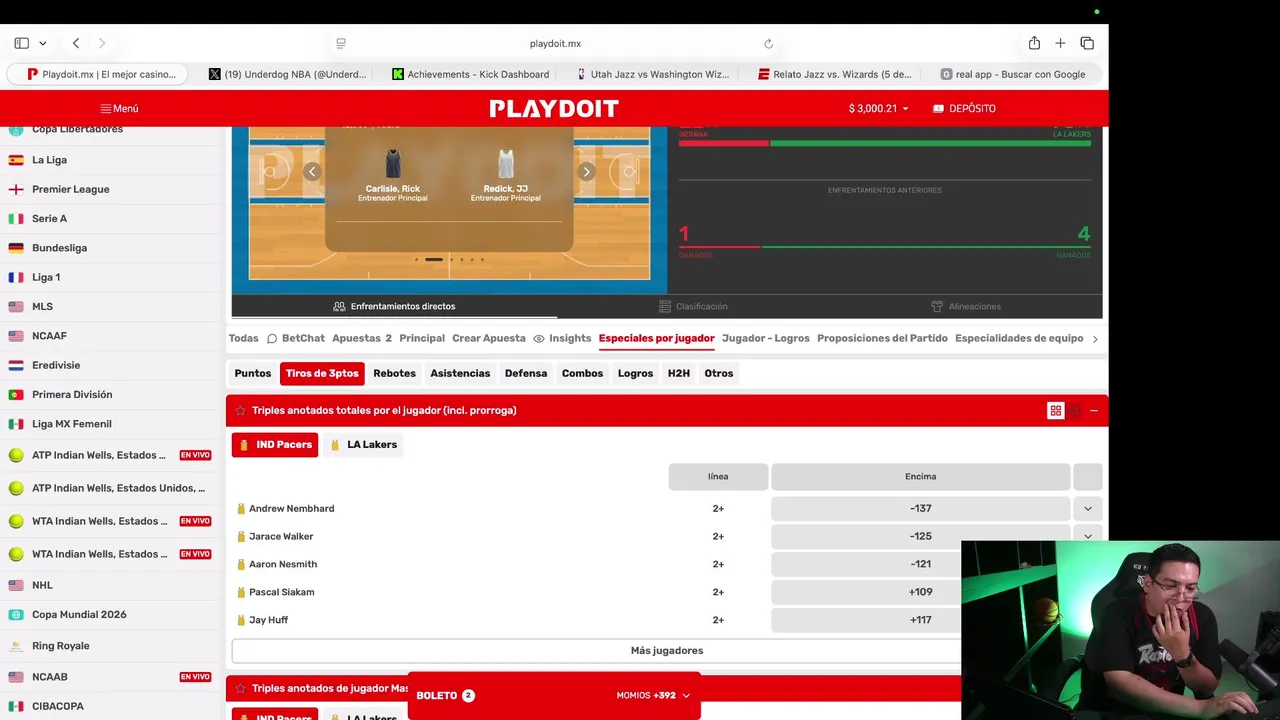1280x720 pixels.
Task: Open the Safari share icon
Action: tap(1034, 43)
